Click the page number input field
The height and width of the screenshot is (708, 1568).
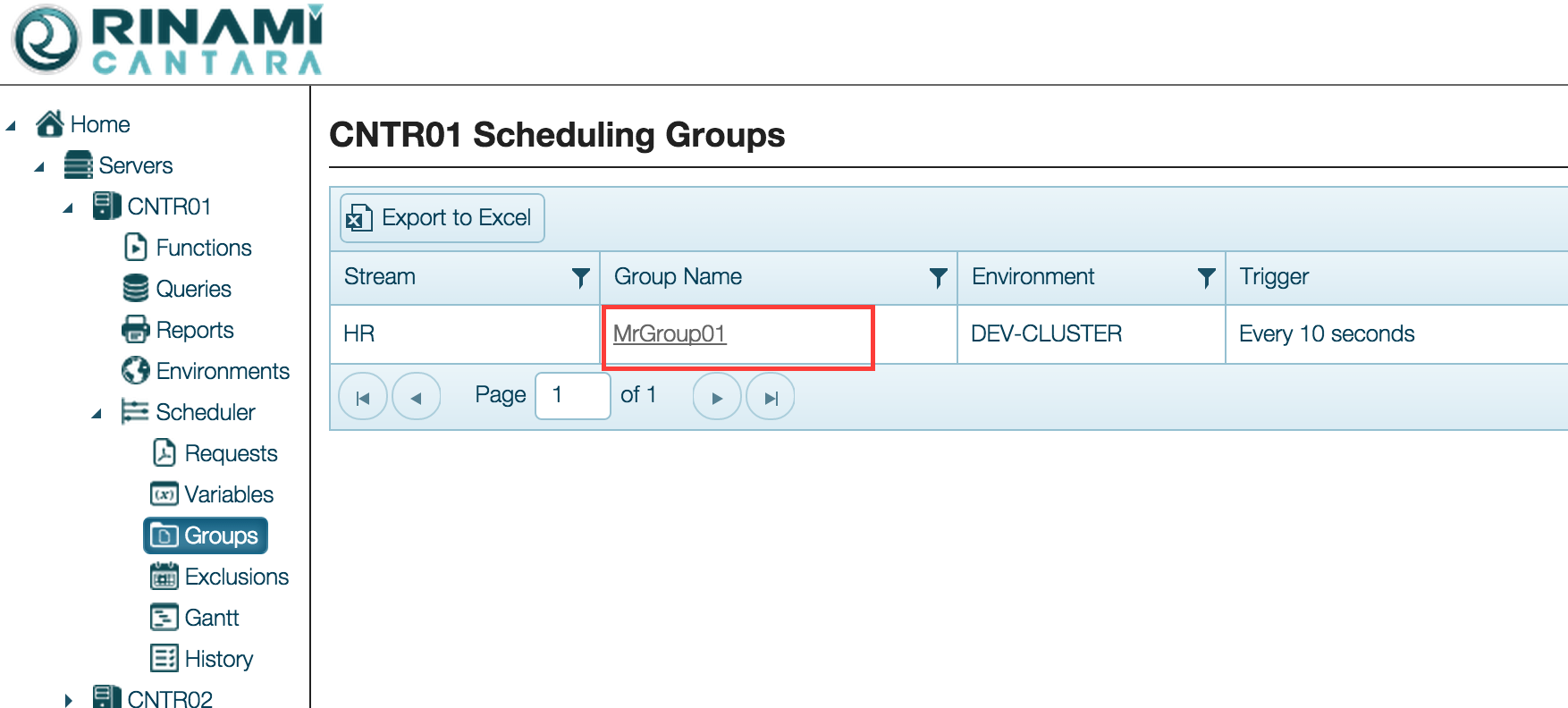[572, 395]
